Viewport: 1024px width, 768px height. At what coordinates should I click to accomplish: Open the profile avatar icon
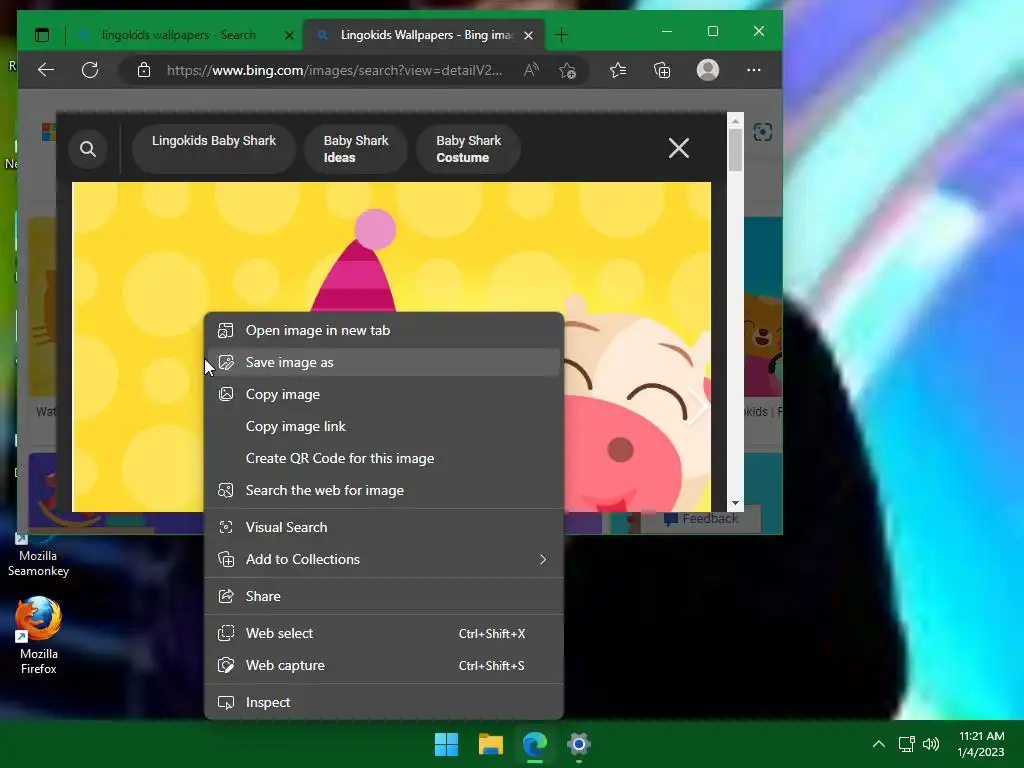[708, 70]
